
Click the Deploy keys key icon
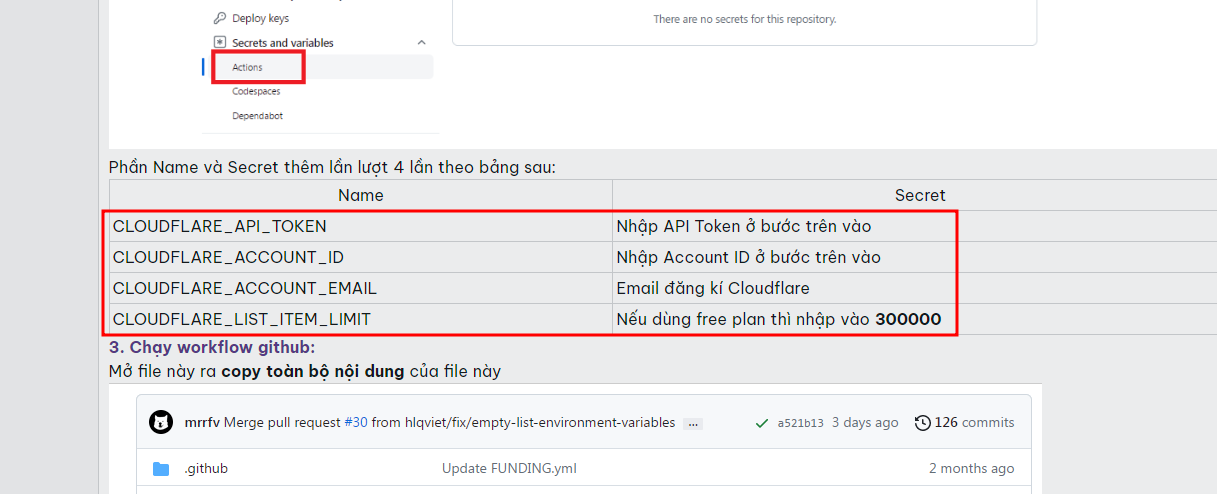(220, 18)
